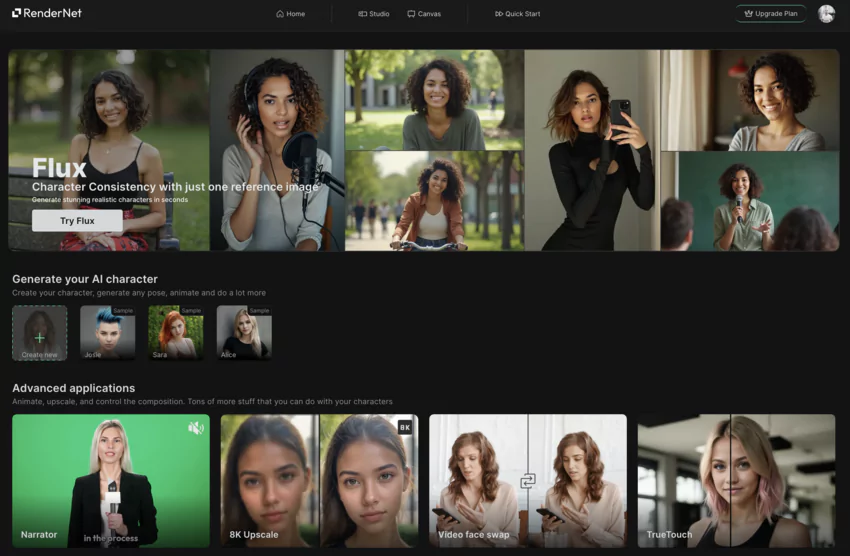
Task: Click the green plus icon in Create new
Action: coord(40,338)
